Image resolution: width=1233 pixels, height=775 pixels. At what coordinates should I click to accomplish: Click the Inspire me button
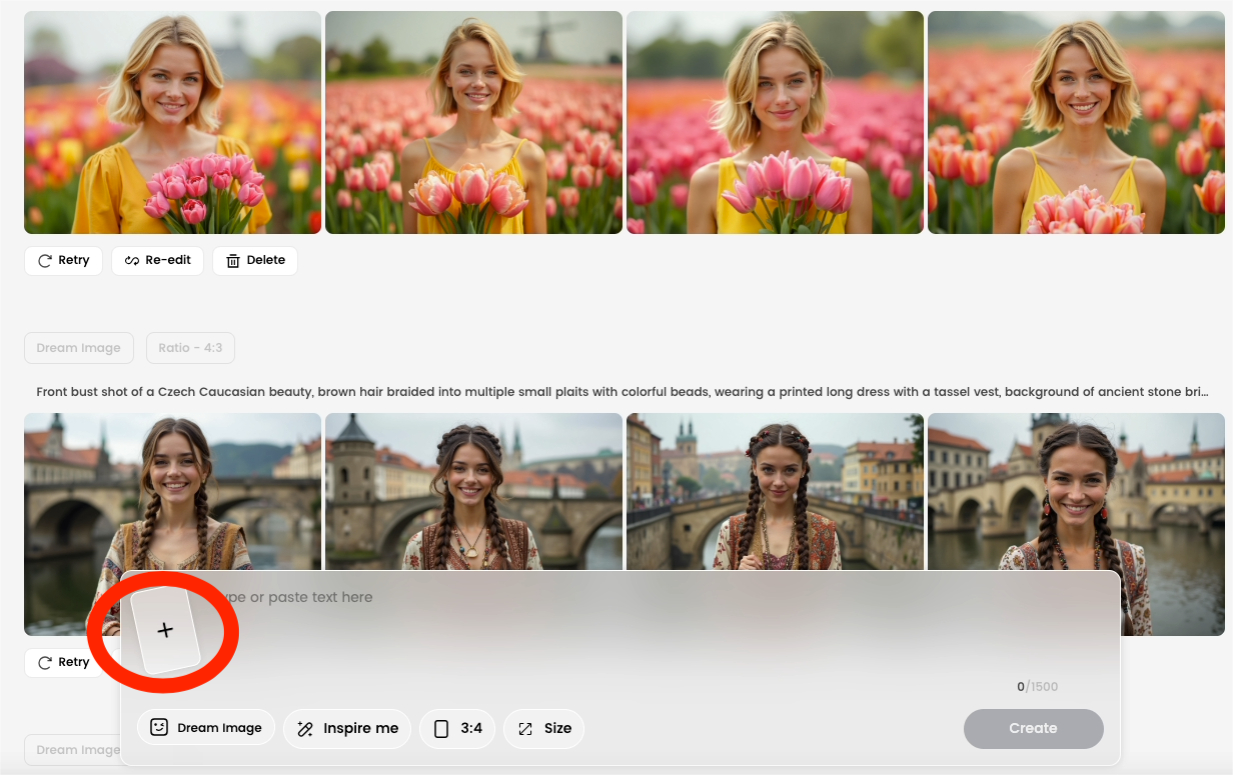[347, 728]
